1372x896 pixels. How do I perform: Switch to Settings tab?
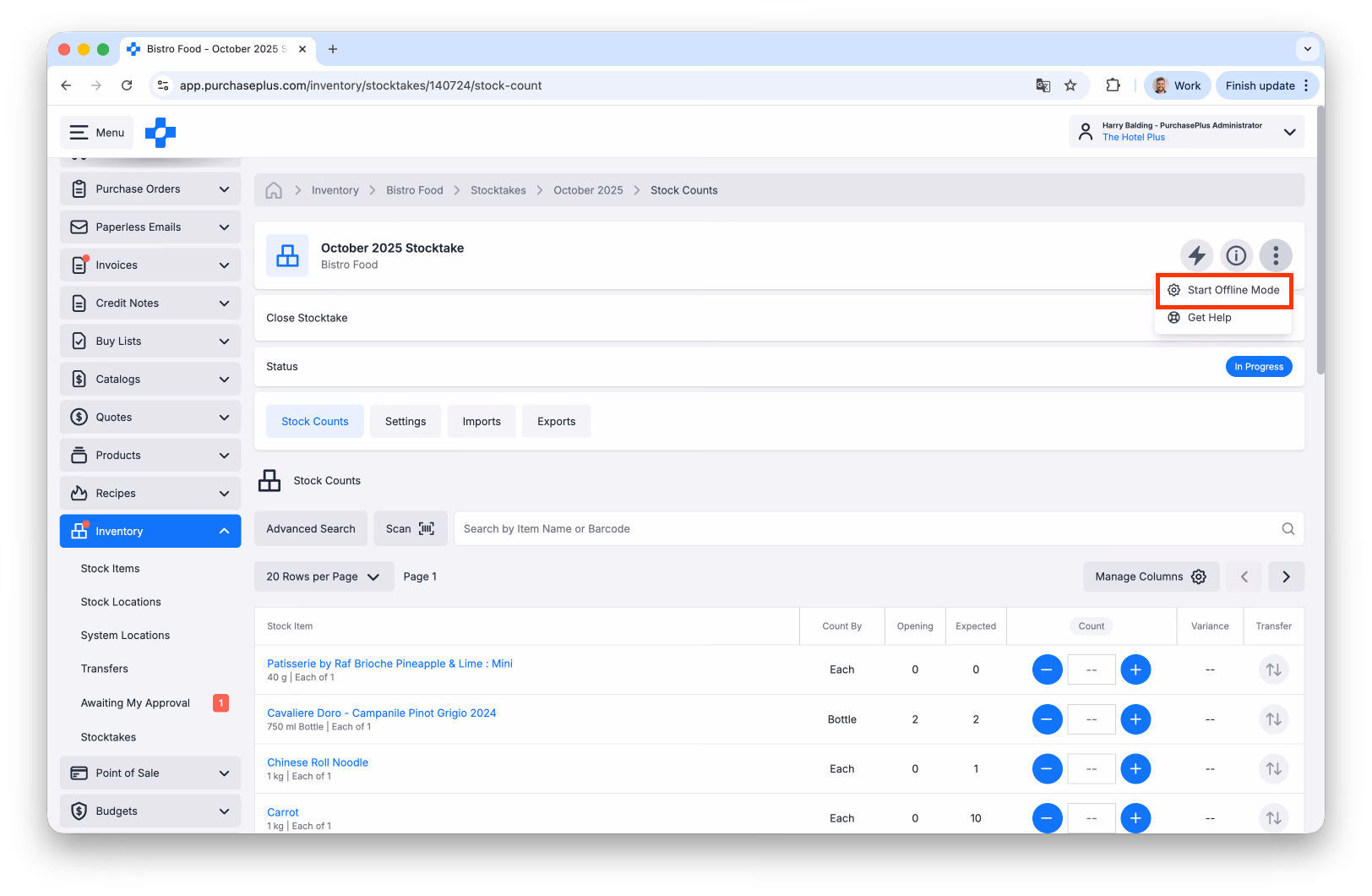coord(406,422)
